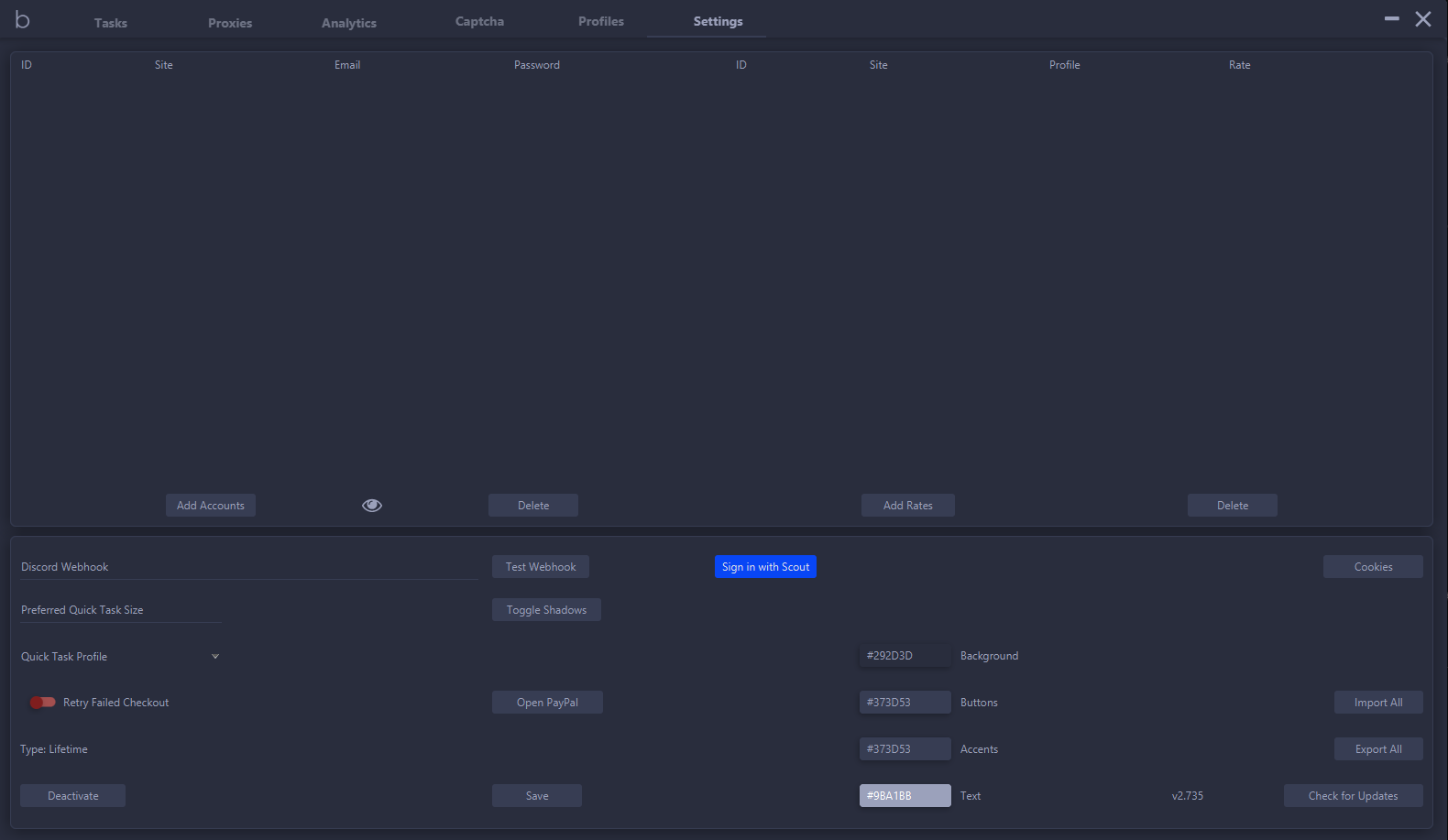Open the Captcha tab
This screenshot has width=1448, height=840.
[x=479, y=22]
